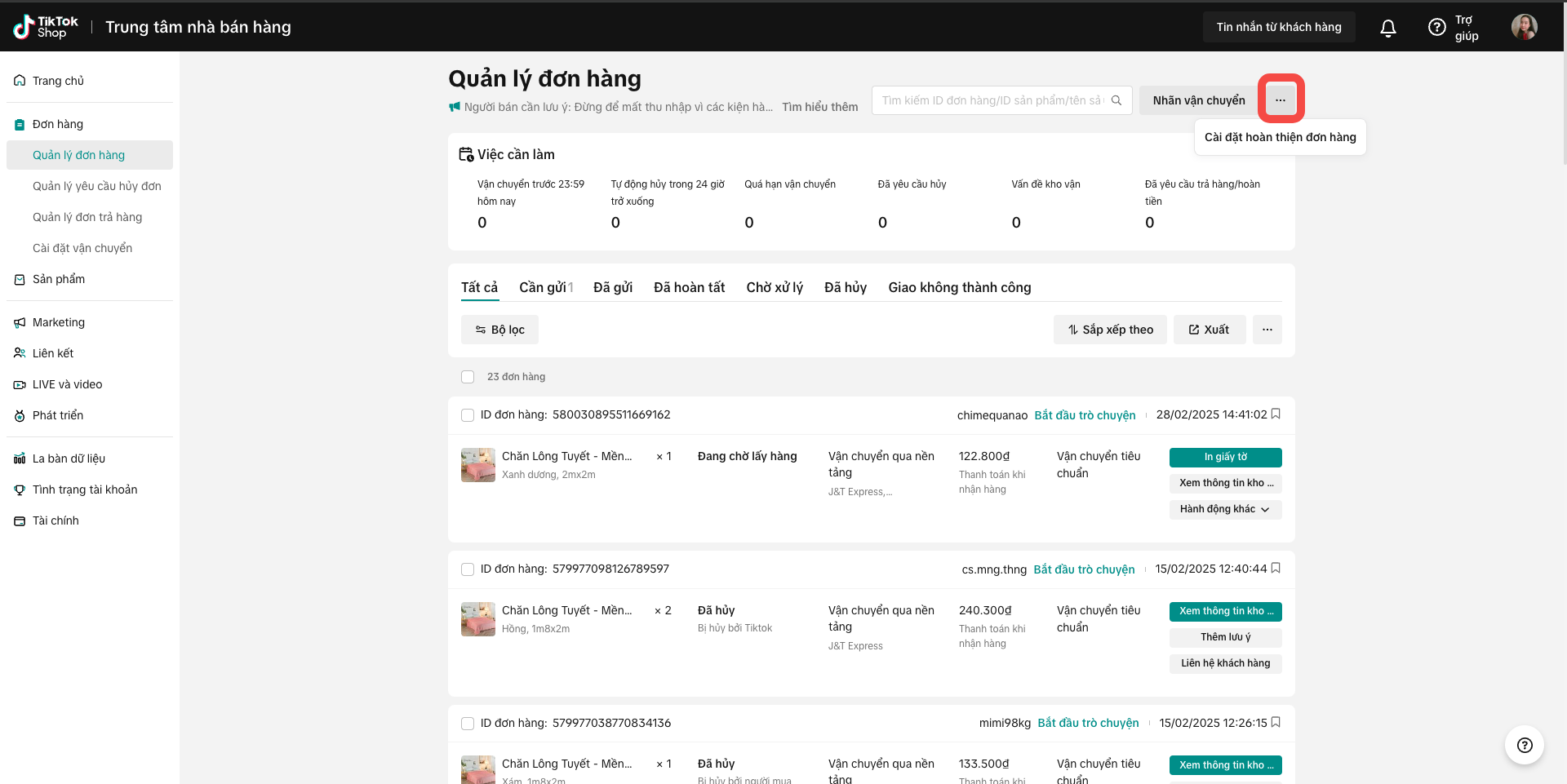The width and height of the screenshot is (1567, 784).
Task: Open the Bộ lọc filter panel
Action: [499, 330]
